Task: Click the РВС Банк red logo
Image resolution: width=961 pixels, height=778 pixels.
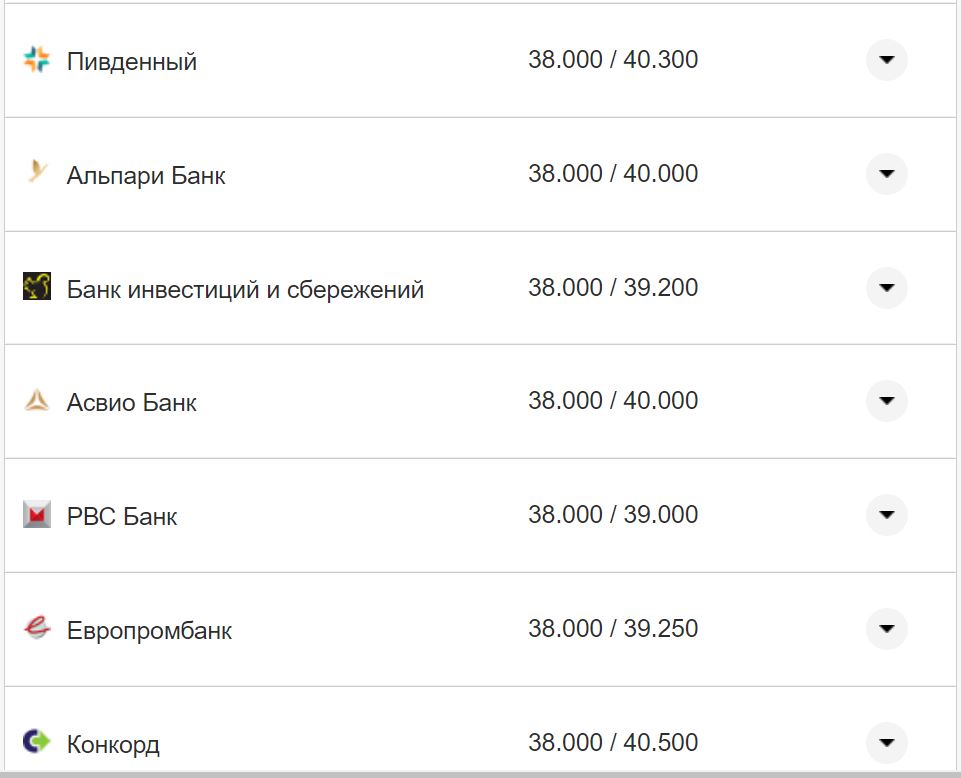Action: 37,515
